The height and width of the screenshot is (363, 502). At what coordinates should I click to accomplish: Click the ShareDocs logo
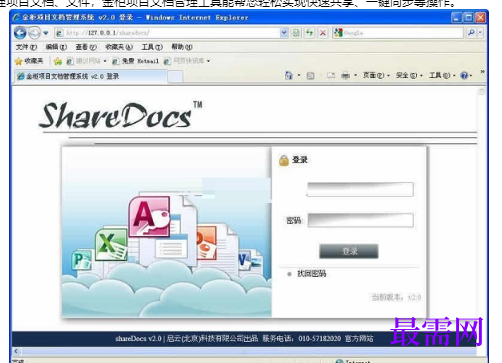point(121,115)
